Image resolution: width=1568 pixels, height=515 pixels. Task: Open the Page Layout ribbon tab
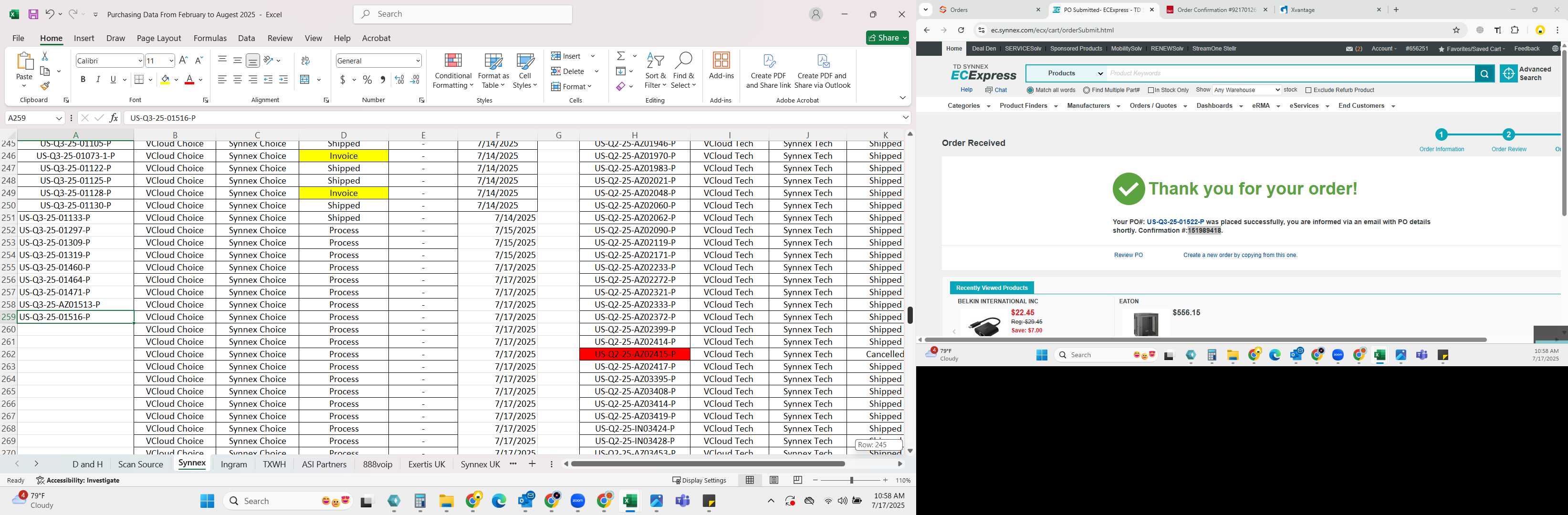coord(159,38)
